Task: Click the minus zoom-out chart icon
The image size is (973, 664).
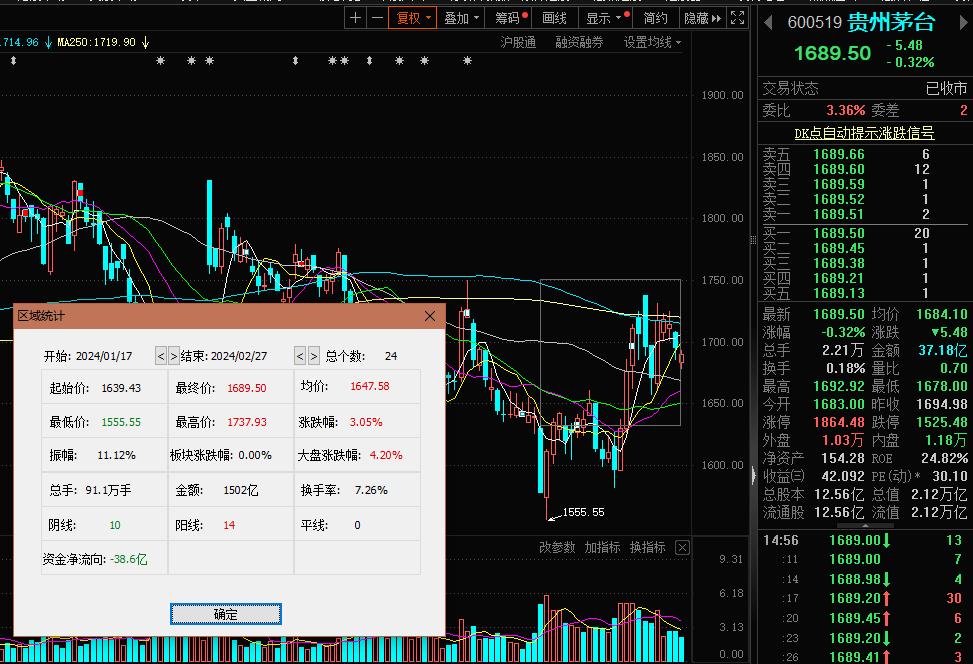Action: coord(377,18)
